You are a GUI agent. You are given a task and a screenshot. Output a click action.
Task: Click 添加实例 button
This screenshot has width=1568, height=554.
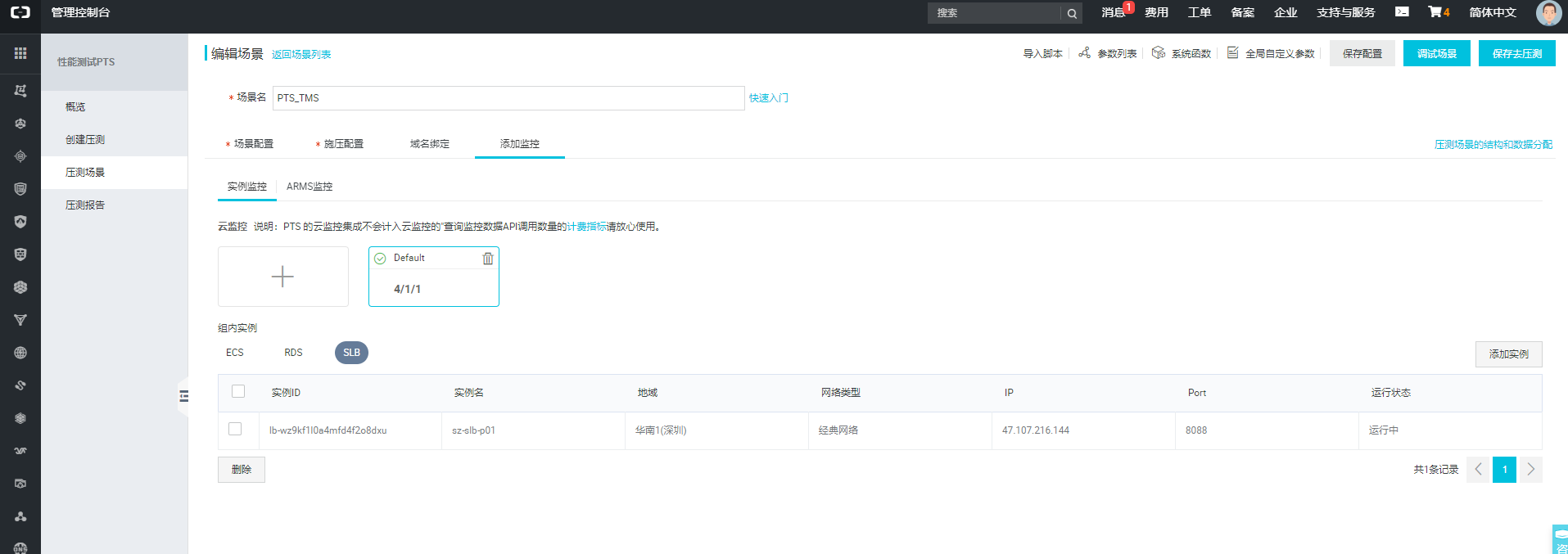pos(1509,354)
